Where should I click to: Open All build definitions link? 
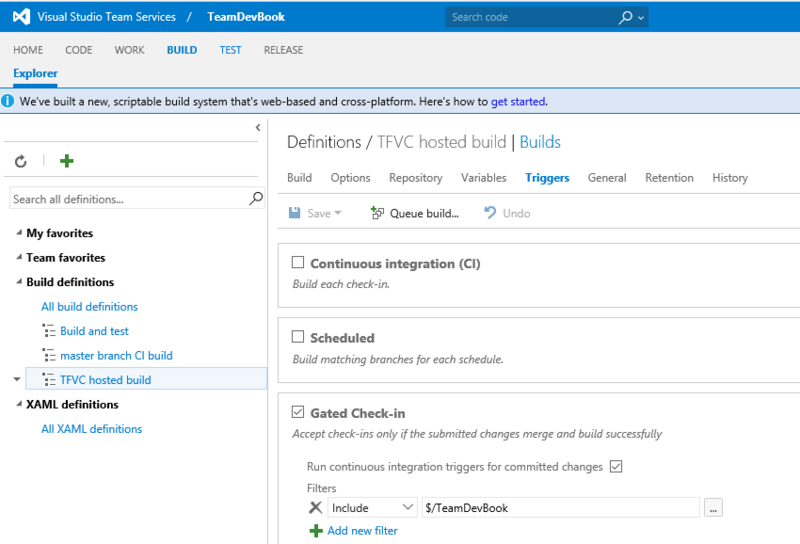(89, 306)
